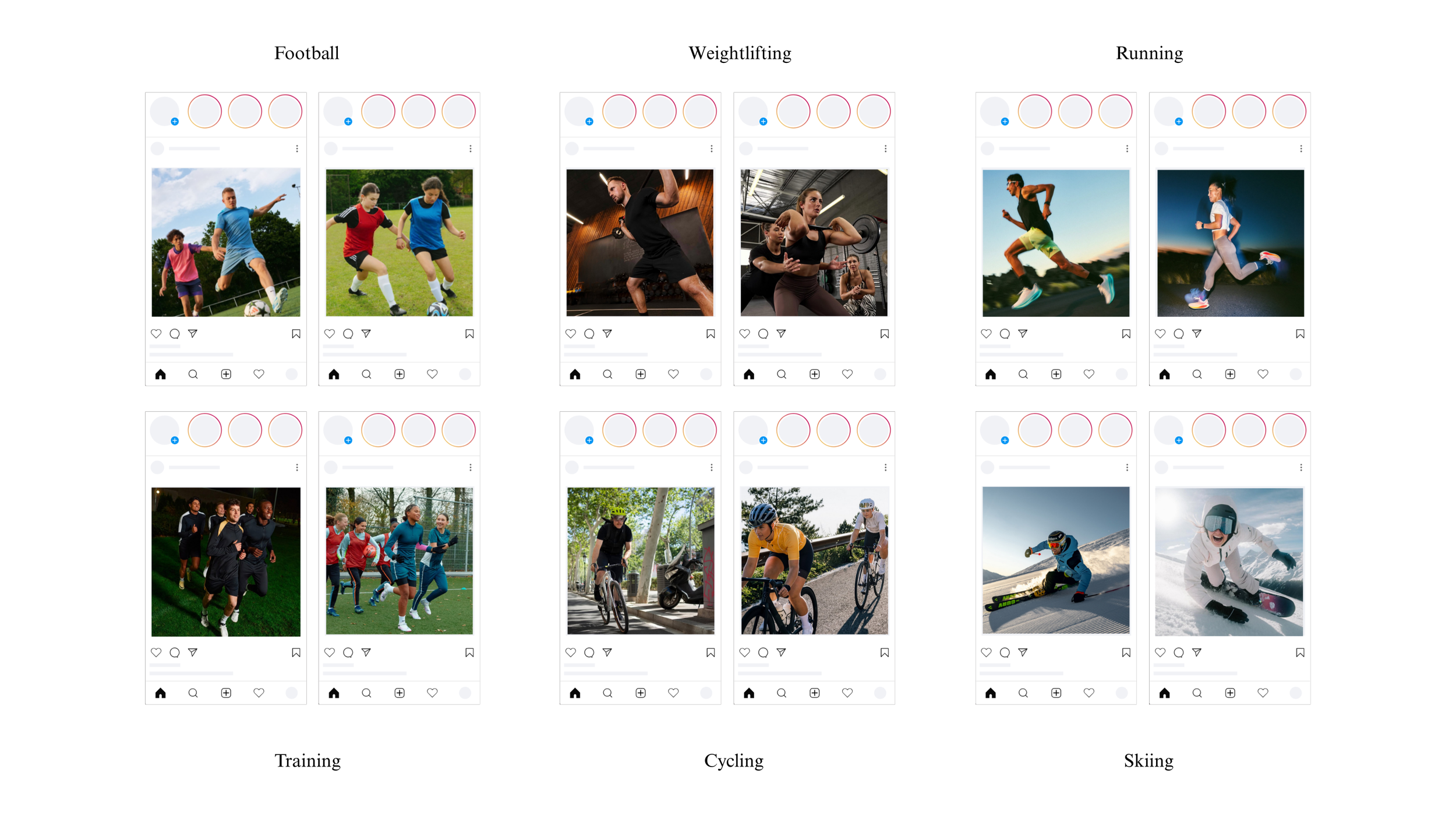Open the snowboarder in white jacket photo

1229,561
